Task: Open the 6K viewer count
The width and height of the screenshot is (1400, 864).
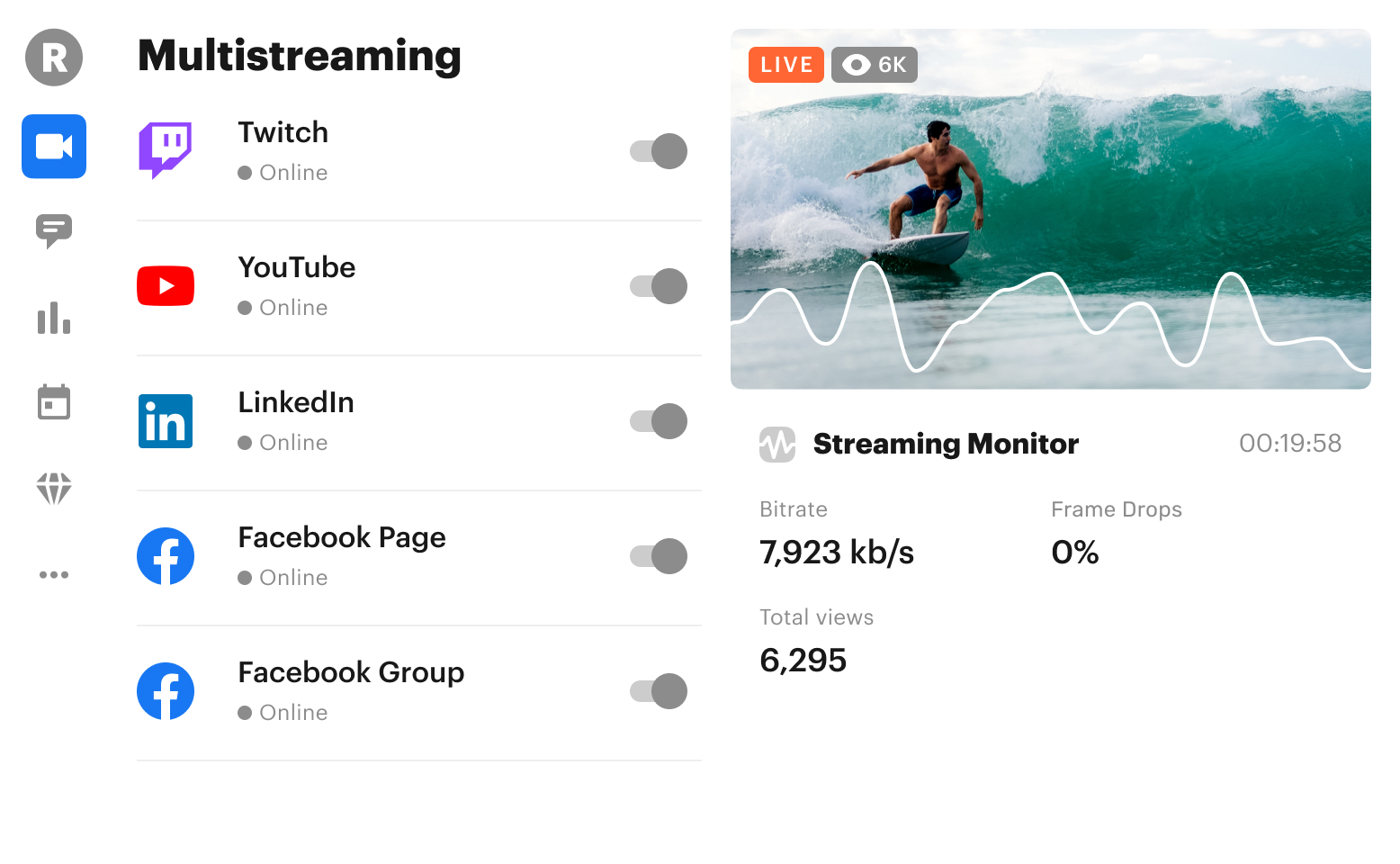Action: (x=874, y=64)
